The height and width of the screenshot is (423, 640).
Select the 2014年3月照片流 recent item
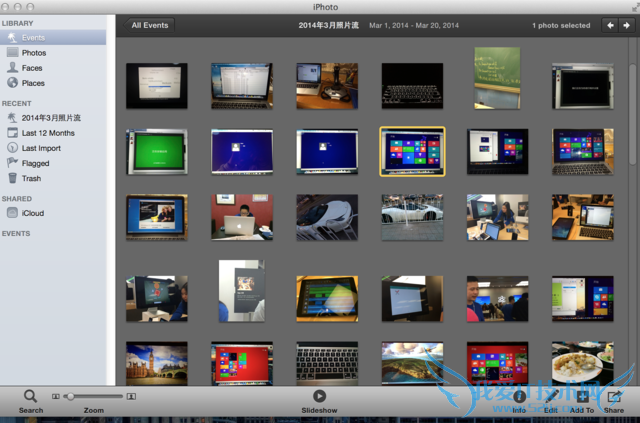pos(50,118)
